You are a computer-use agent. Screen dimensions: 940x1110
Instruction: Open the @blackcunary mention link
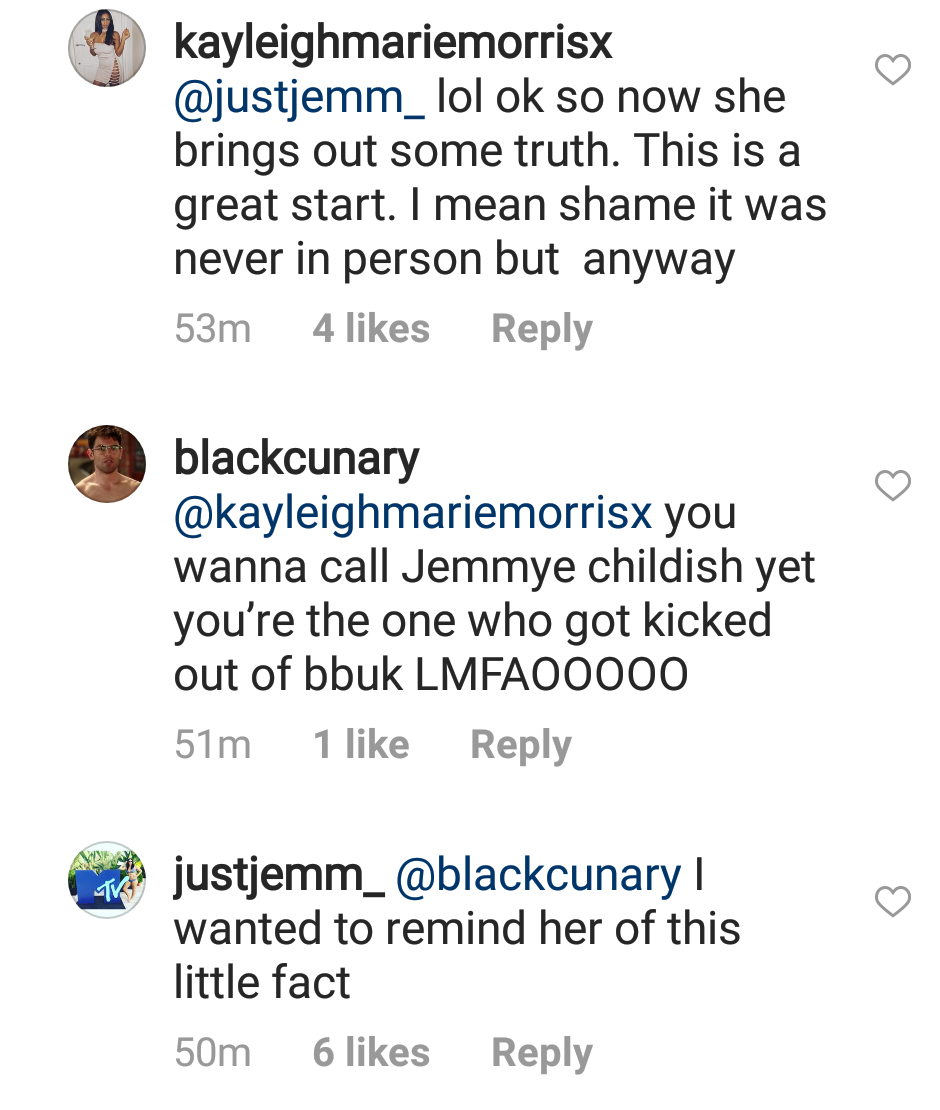coord(538,876)
